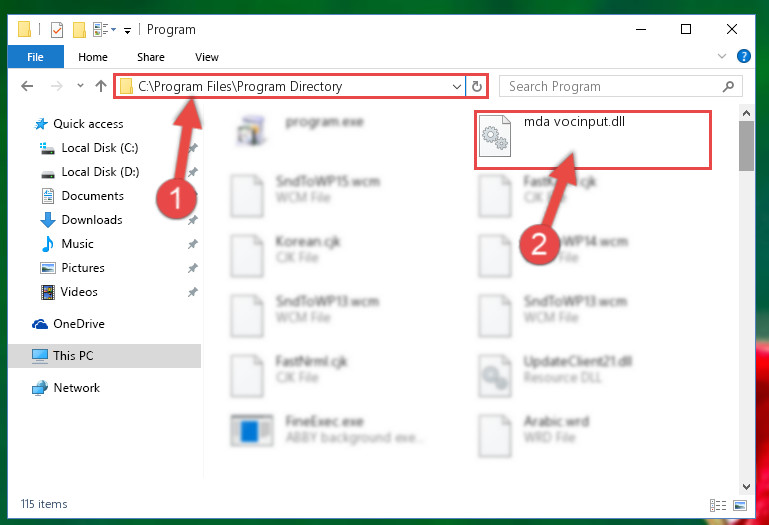Select This PC in navigation pane
The width and height of the screenshot is (769, 525).
(104, 356)
